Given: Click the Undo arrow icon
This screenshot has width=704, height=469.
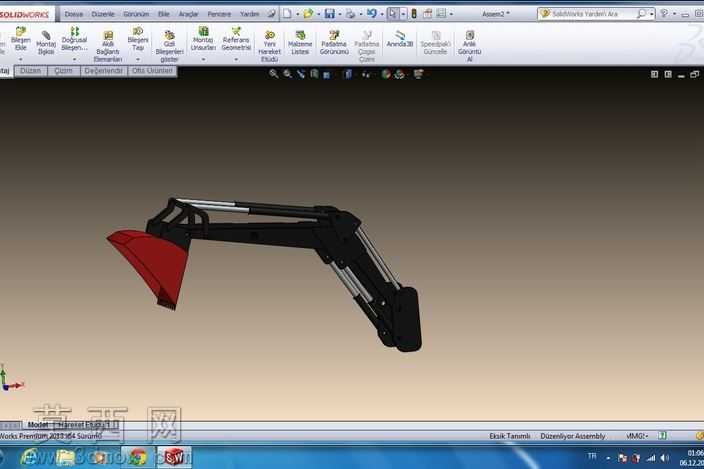Looking at the screenshot, I should [x=371, y=14].
